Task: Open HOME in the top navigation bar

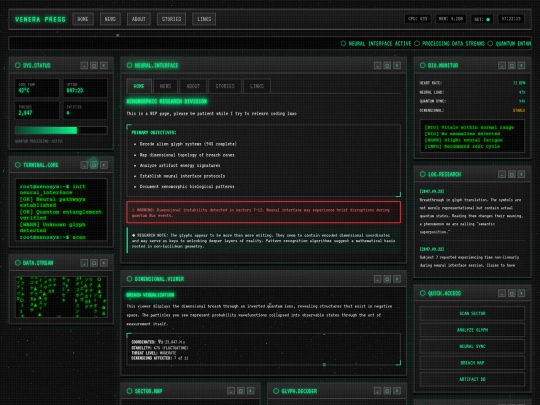Action: coord(83,19)
